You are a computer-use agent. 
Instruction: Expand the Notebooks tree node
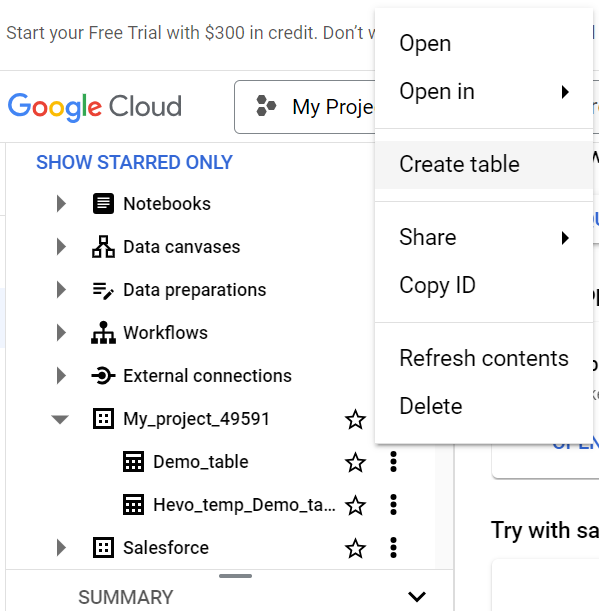point(61,203)
